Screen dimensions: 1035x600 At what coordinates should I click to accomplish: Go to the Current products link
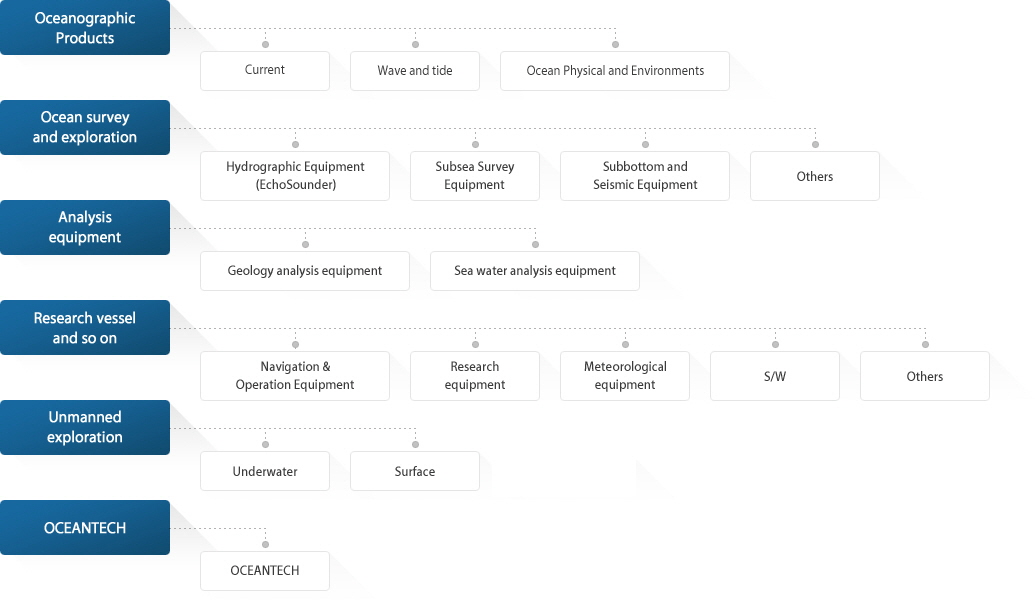click(265, 71)
